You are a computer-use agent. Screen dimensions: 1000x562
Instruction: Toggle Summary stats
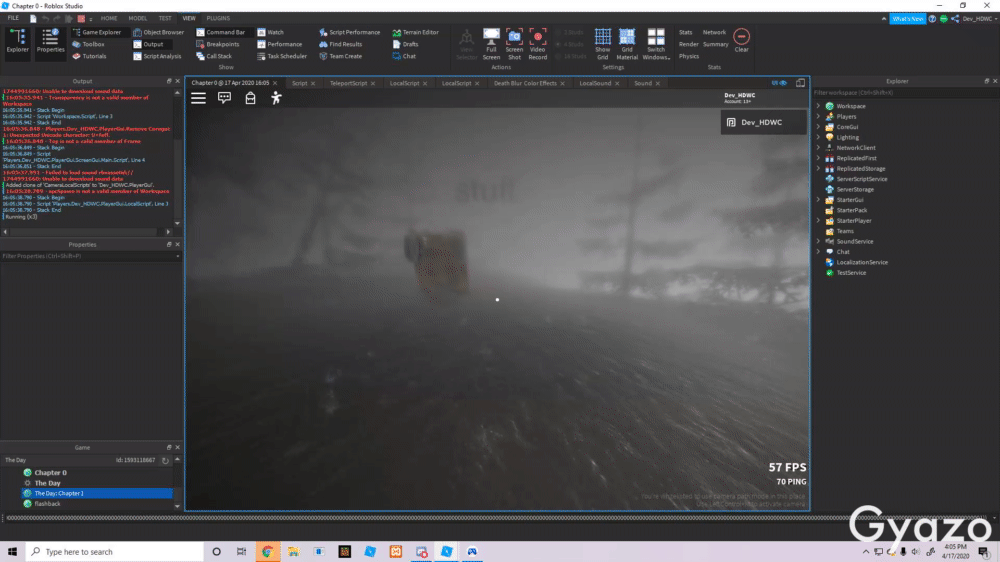pyautogui.click(x=716, y=44)
